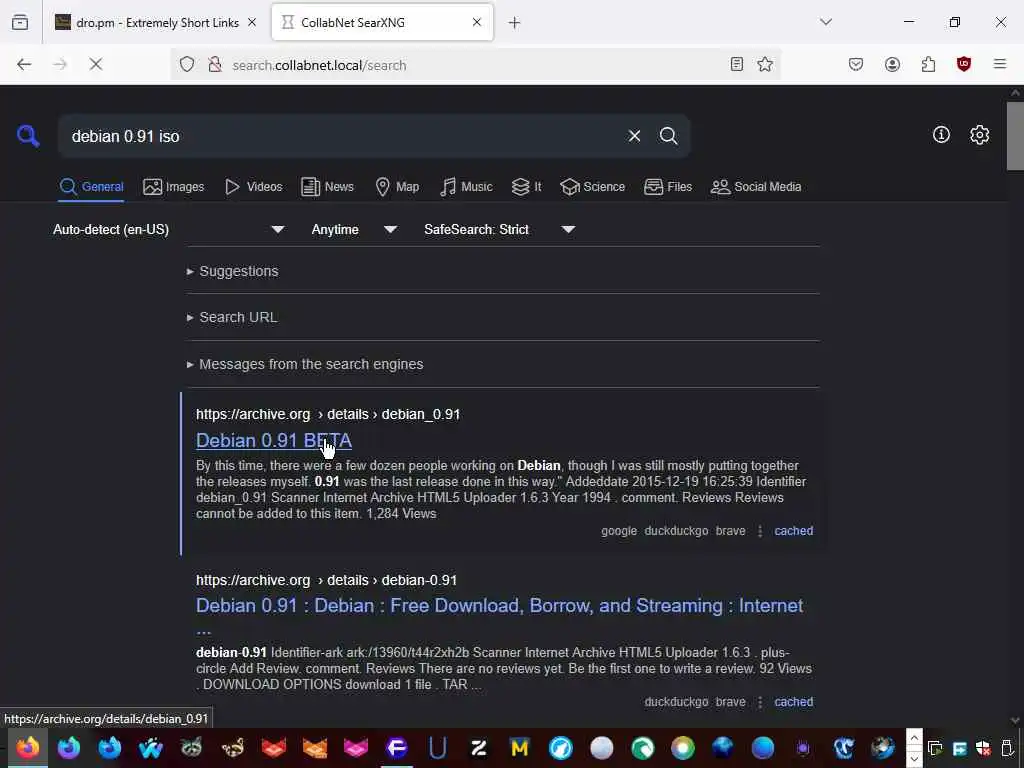Open the Debian 0.91 BETA result
1024x768 pixels.
(x=274, y=441)
